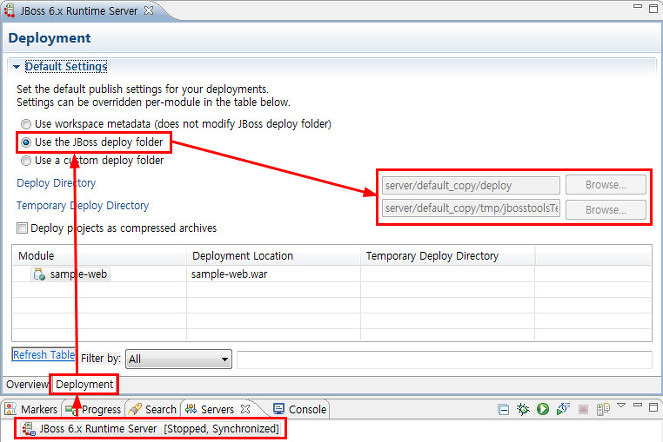The width and height of the screenshot is (663, 442).
Task: Click the filter text input field
Action: (444, 360)
